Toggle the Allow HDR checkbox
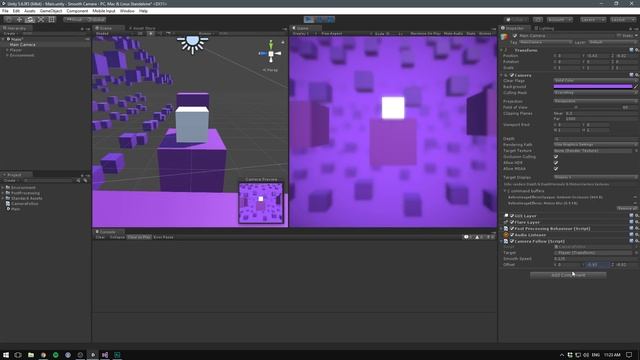640x360 pixels. (x=556, y=162)
